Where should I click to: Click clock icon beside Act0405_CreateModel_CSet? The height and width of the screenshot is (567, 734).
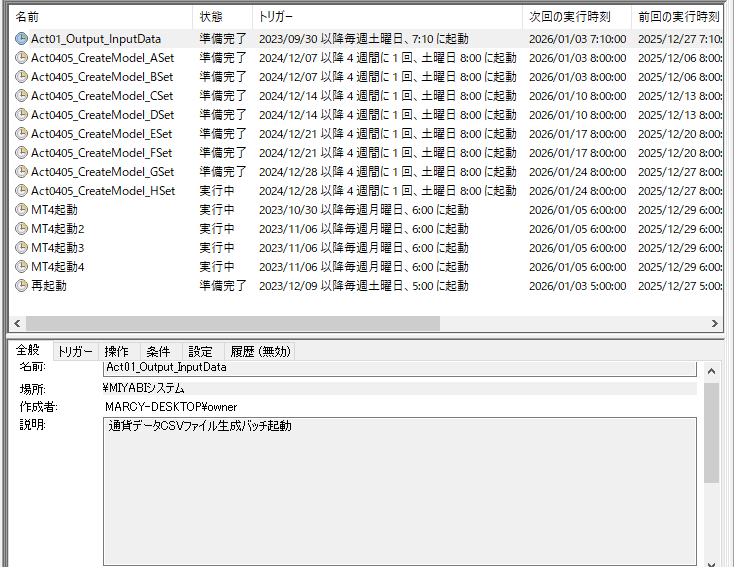click(x=21, y=96)
